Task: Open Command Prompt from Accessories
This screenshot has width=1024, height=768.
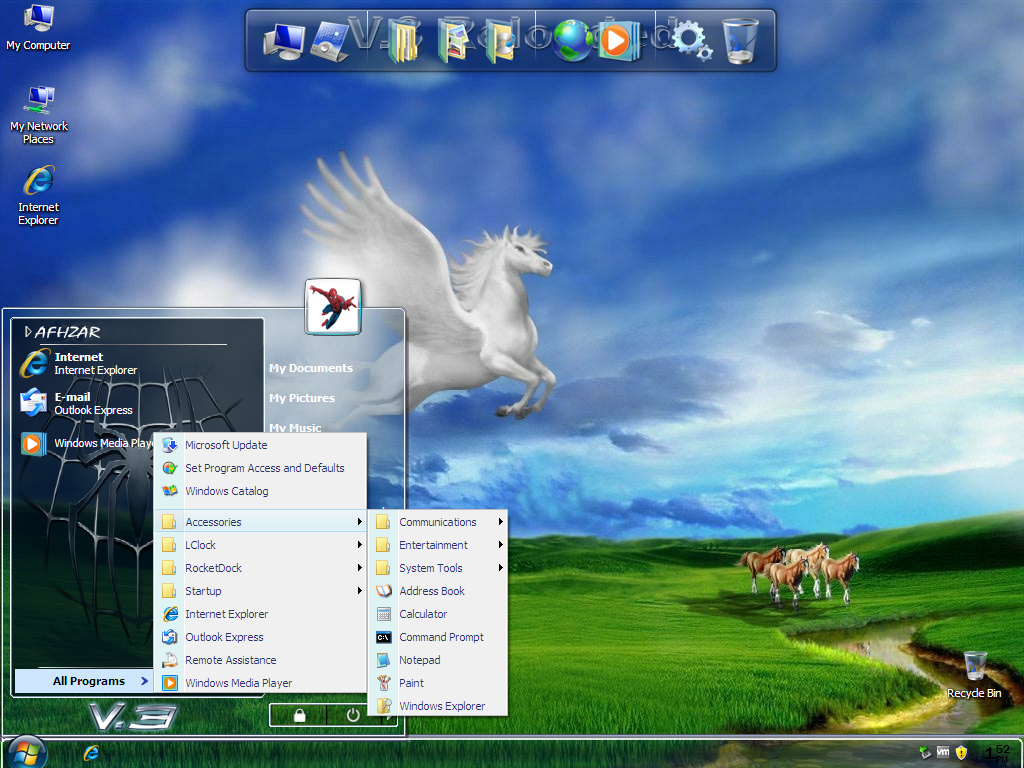Action: (x=438, y=637)
